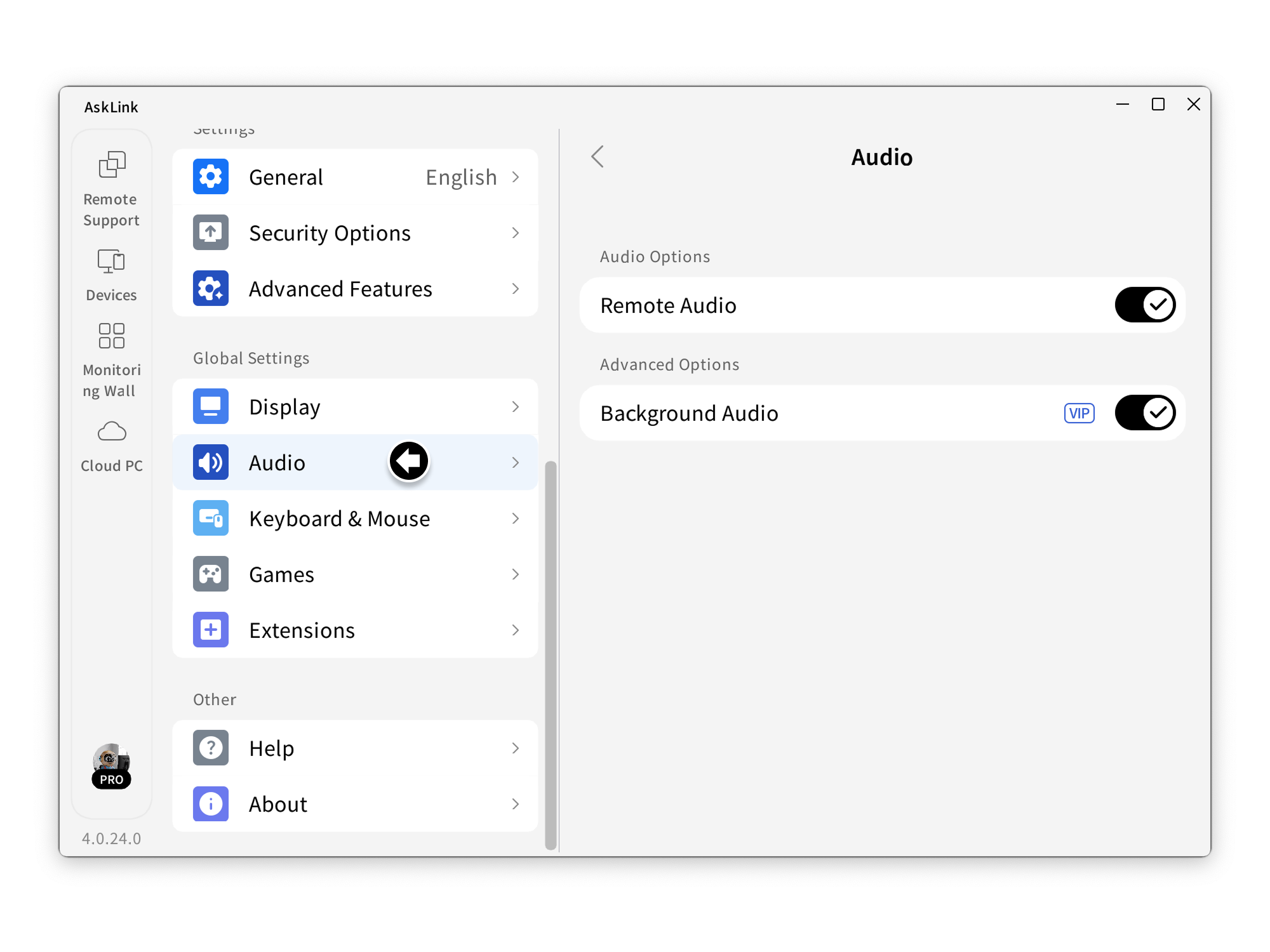Screen dimensions: 1270x952
Task: Click the Keyboard & Mouse icon
Action: (x=211, y=519)
